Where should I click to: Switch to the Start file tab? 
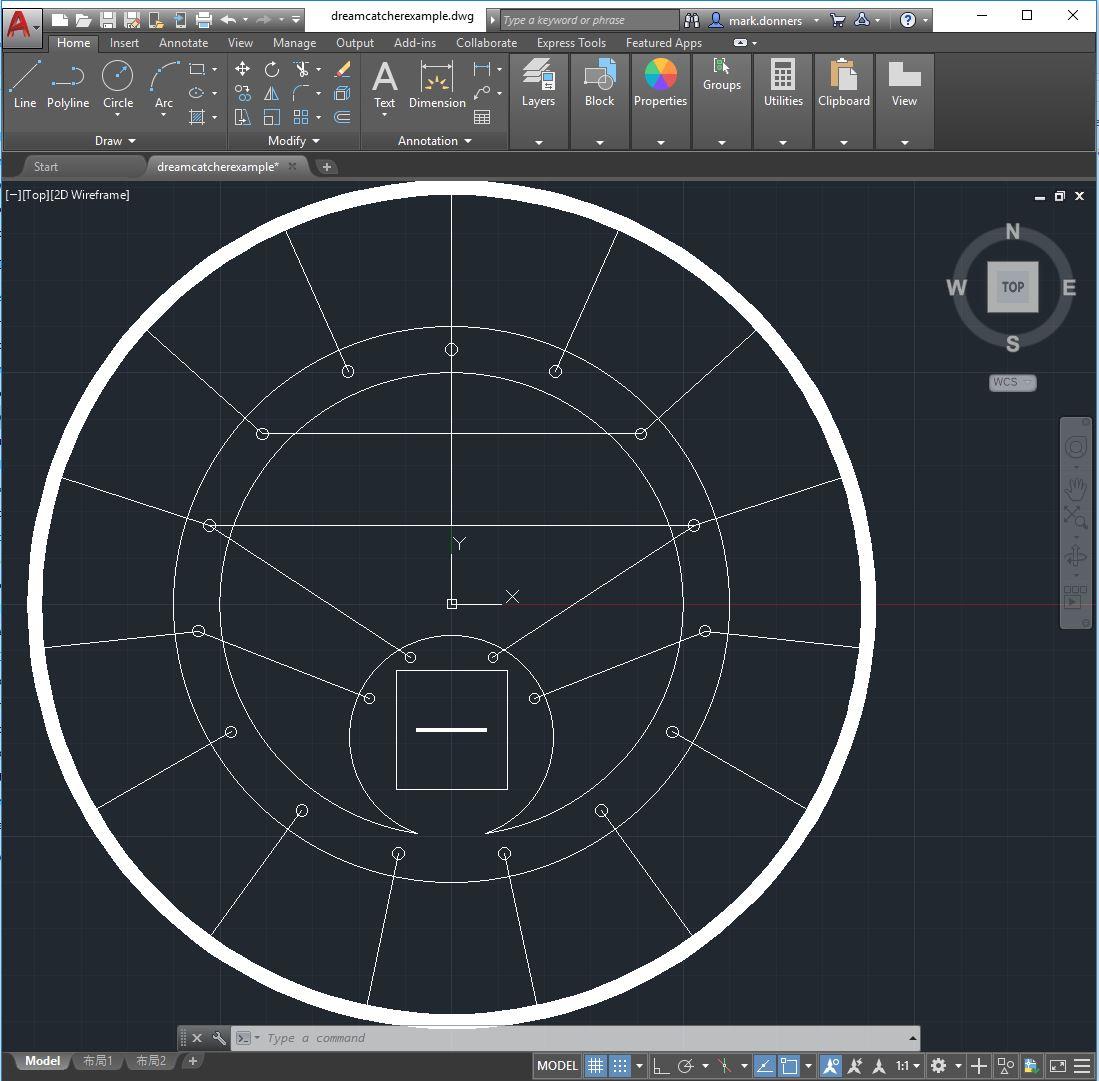coord(46,167)
